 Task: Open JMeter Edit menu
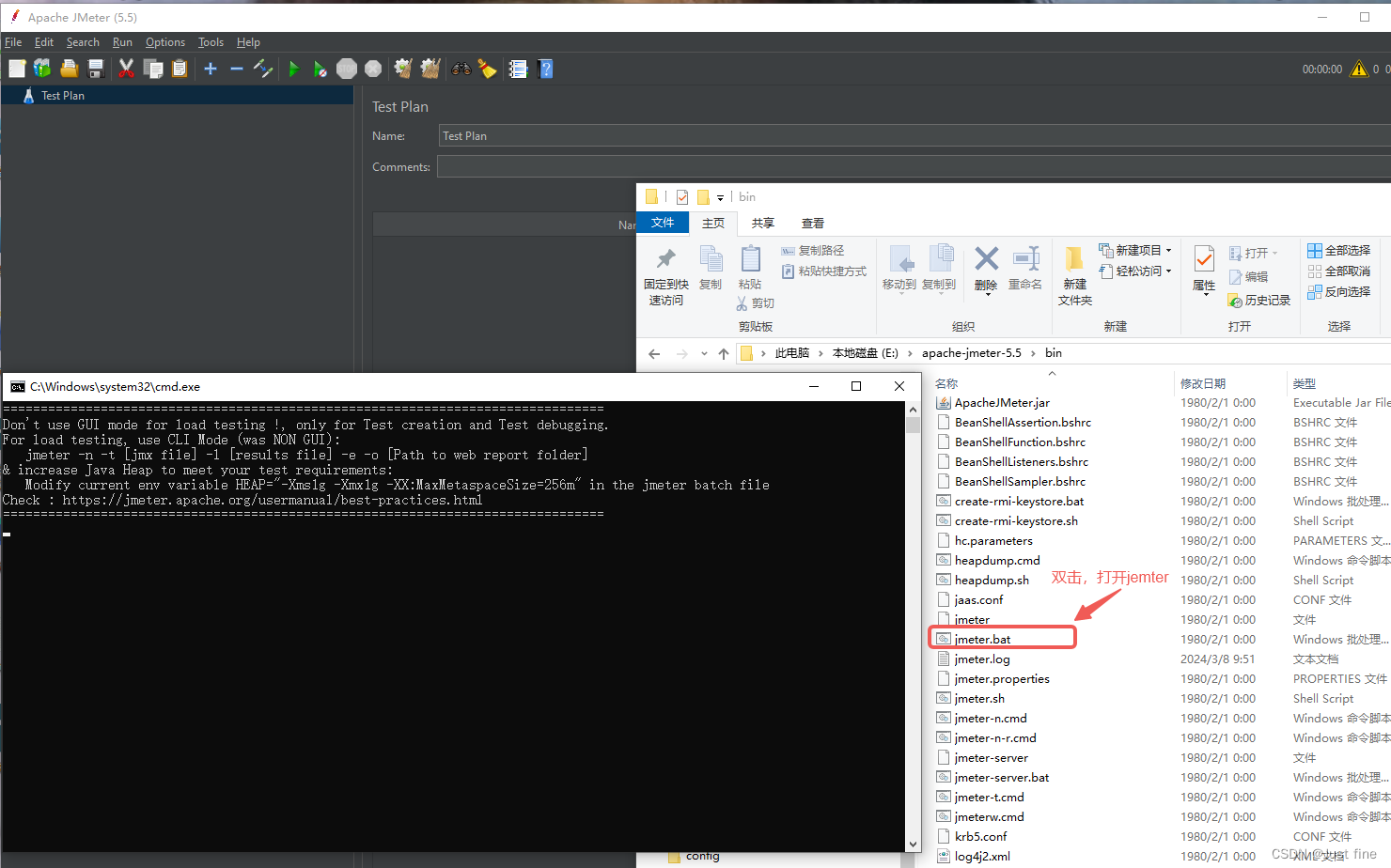[x=44, y=42]
